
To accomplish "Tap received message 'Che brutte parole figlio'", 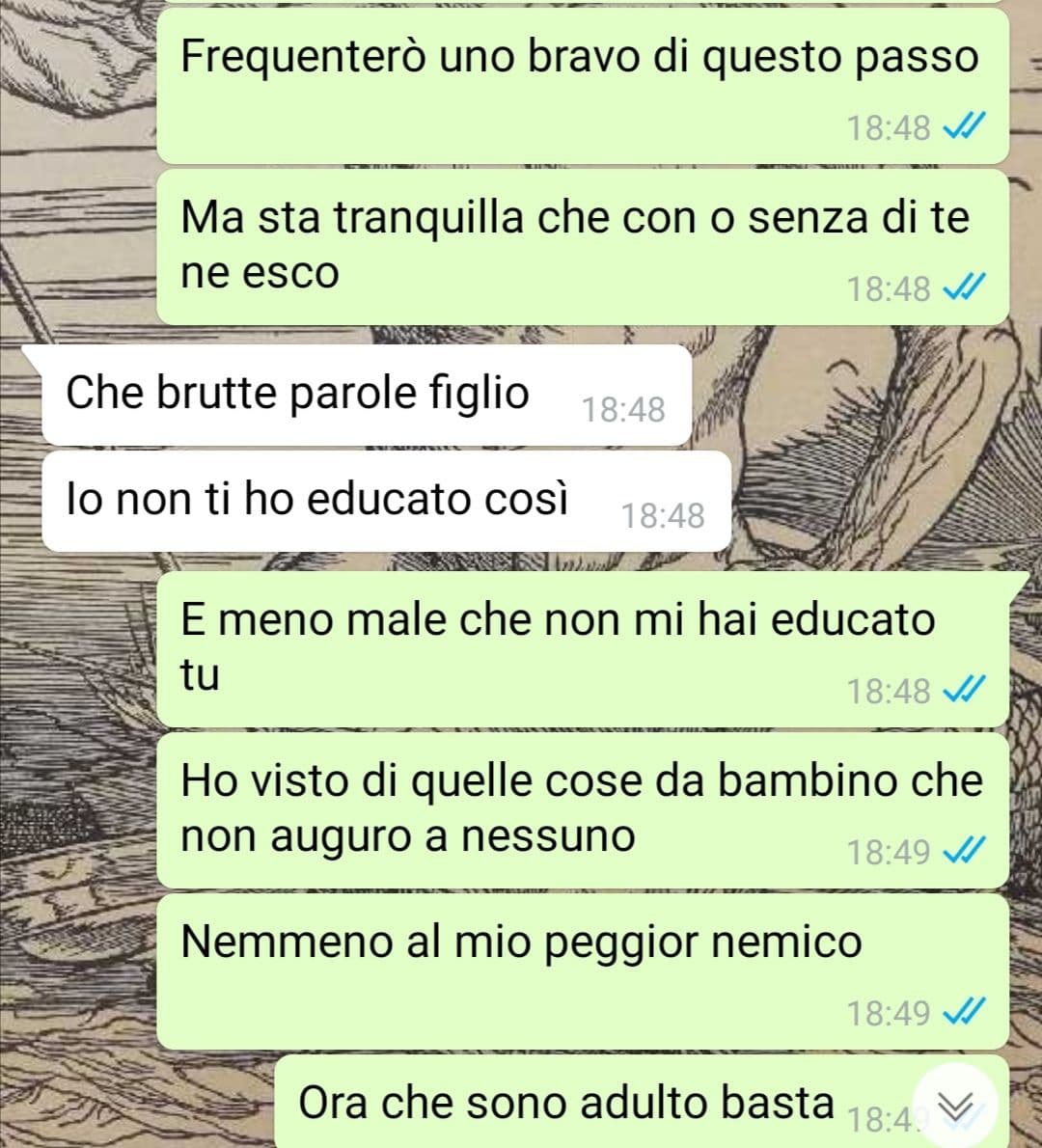I will click(366, 395).
